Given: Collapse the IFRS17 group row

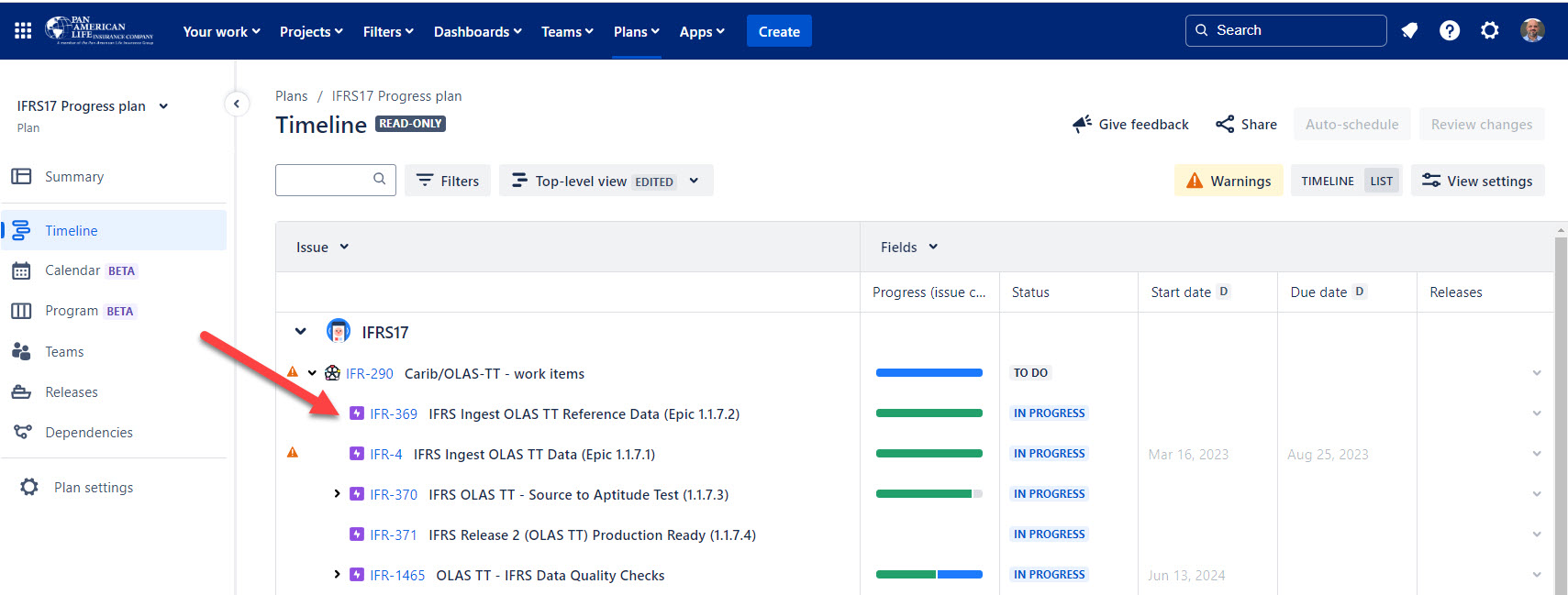Looking at the screenshot, I should click(300, 332).
